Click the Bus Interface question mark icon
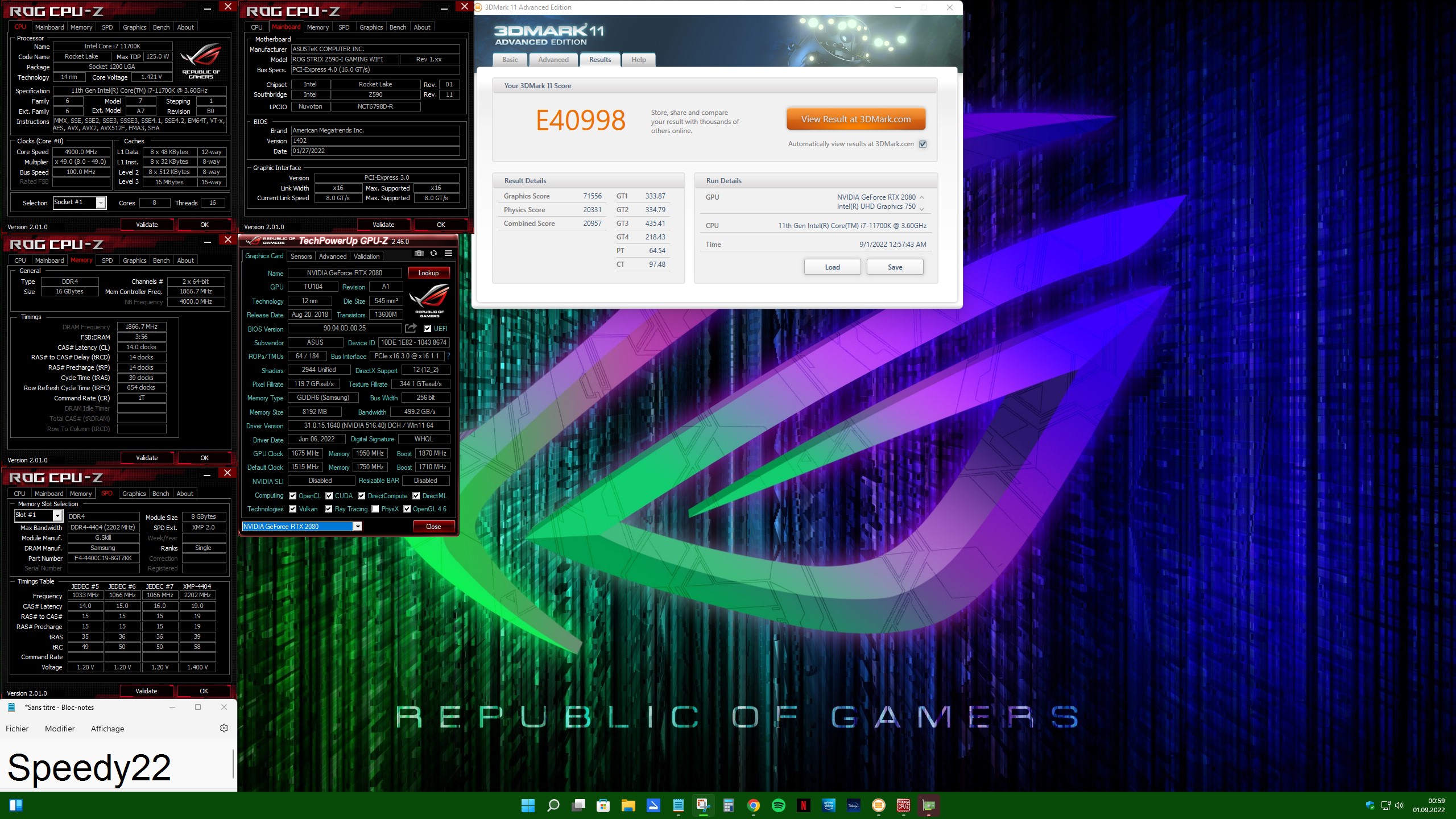The height and width of the screenshot is (819, 1456). point(448,356)
